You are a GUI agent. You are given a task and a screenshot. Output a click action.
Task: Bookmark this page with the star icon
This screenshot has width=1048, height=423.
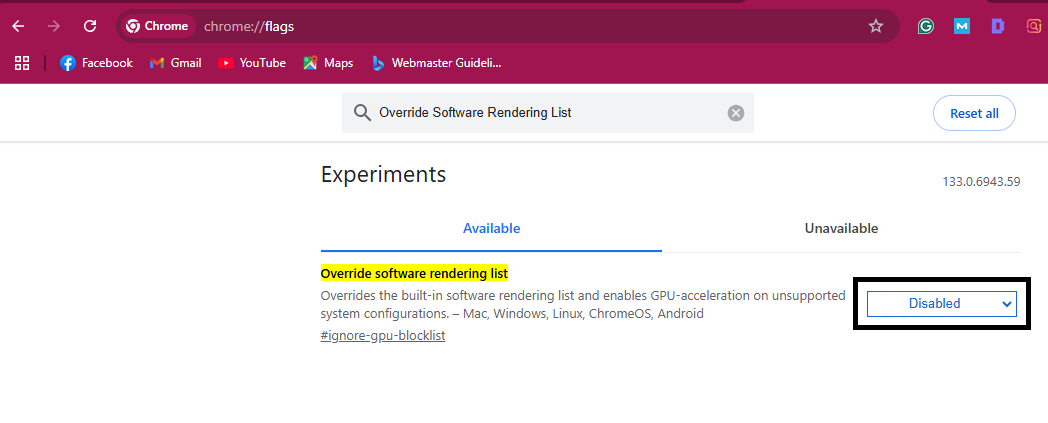click(x=876, y=26)
